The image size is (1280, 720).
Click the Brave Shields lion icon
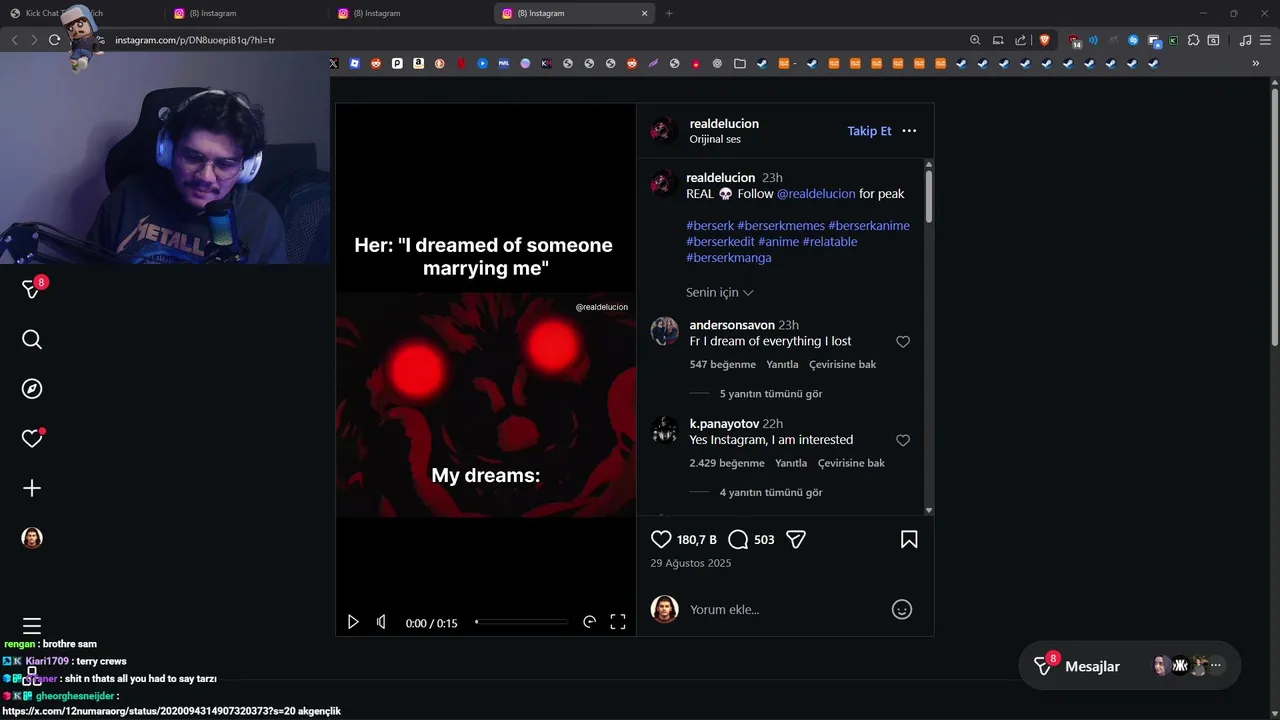1045,40
